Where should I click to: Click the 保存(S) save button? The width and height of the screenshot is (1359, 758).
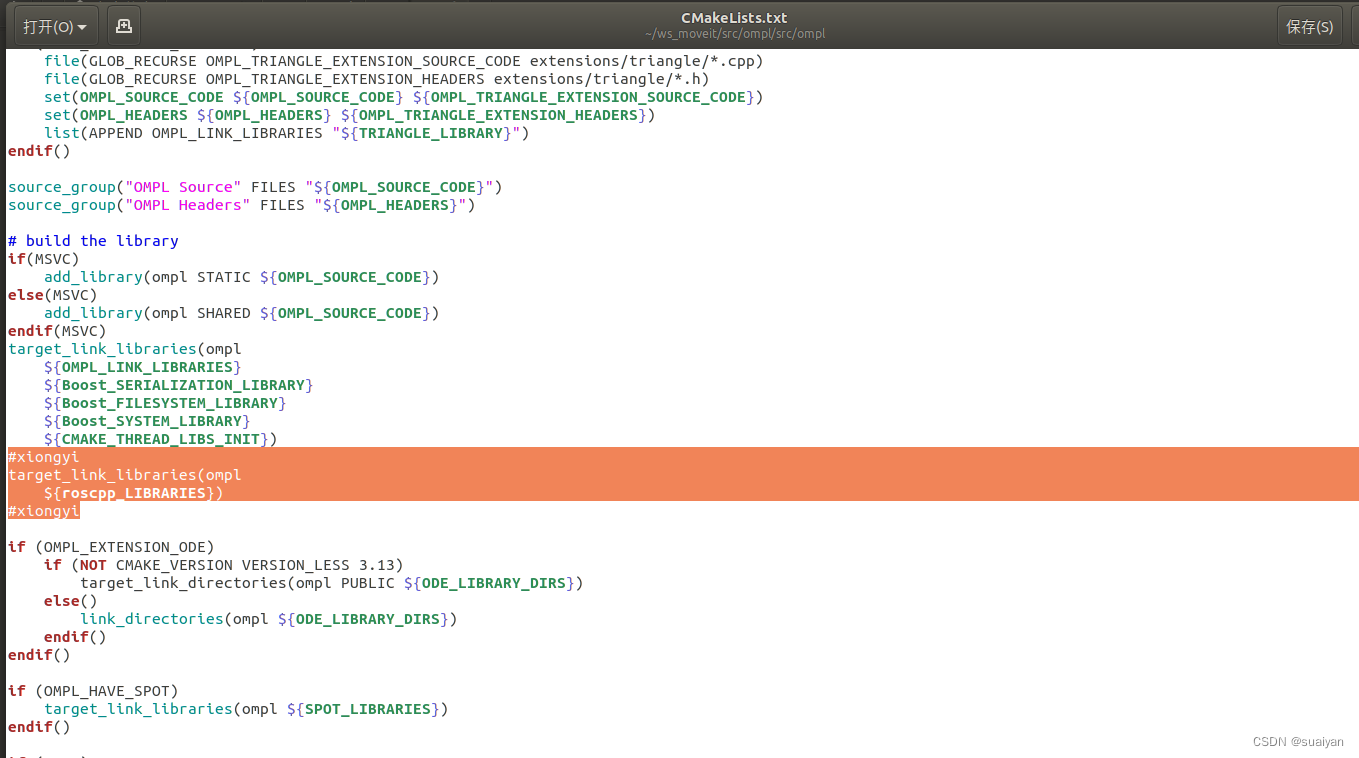(x=1309, y=25)
